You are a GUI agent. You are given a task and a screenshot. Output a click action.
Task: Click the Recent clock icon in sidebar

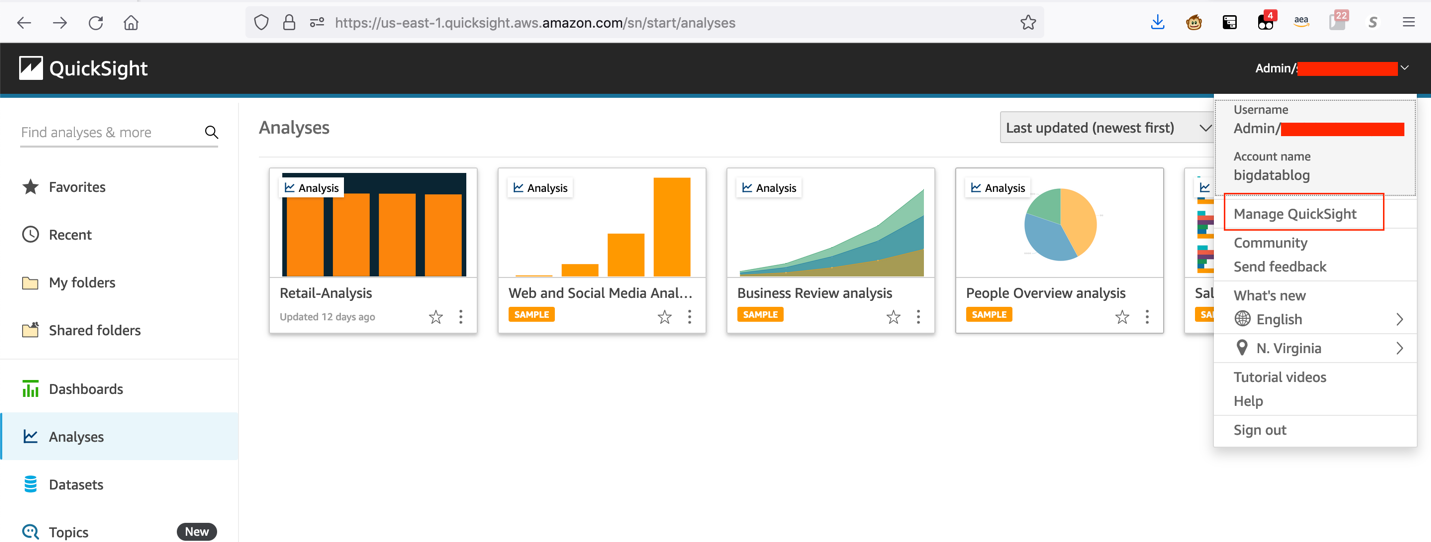31,234
